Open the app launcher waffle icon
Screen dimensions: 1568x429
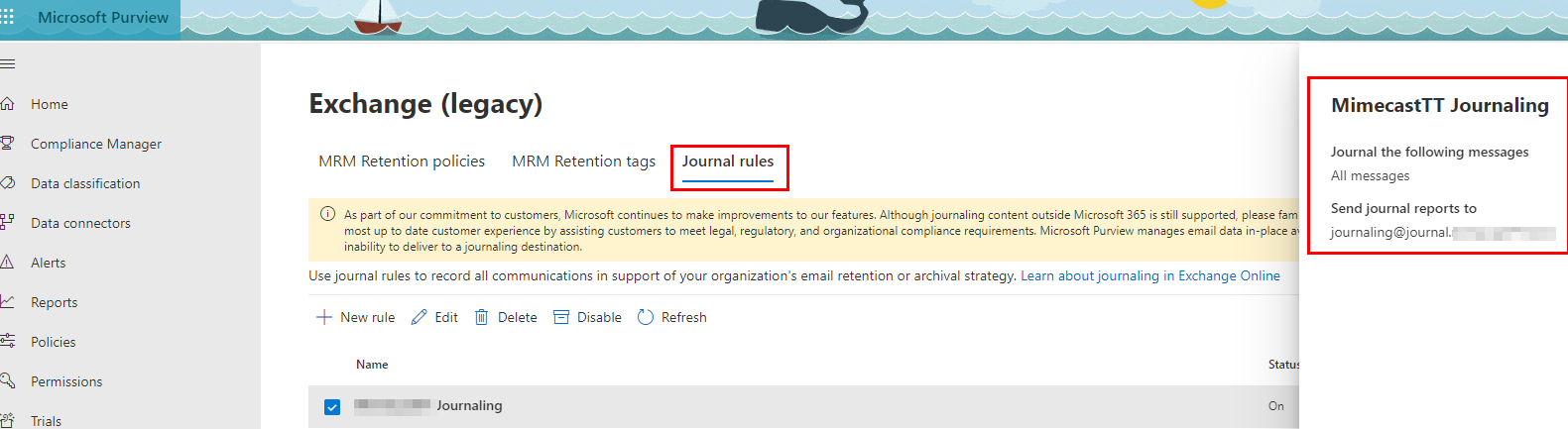(7, 17)
